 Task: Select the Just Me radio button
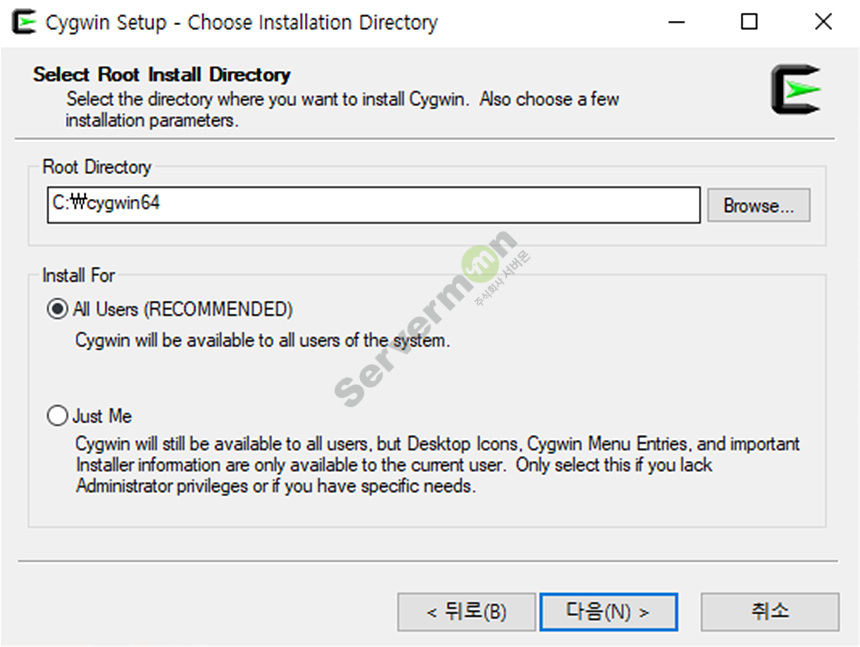[57, 416]
